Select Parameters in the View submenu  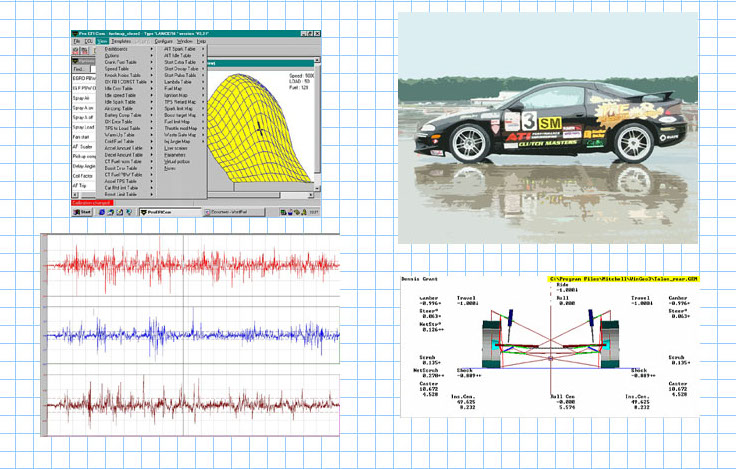pyautogui.click(x=177, y=154)
